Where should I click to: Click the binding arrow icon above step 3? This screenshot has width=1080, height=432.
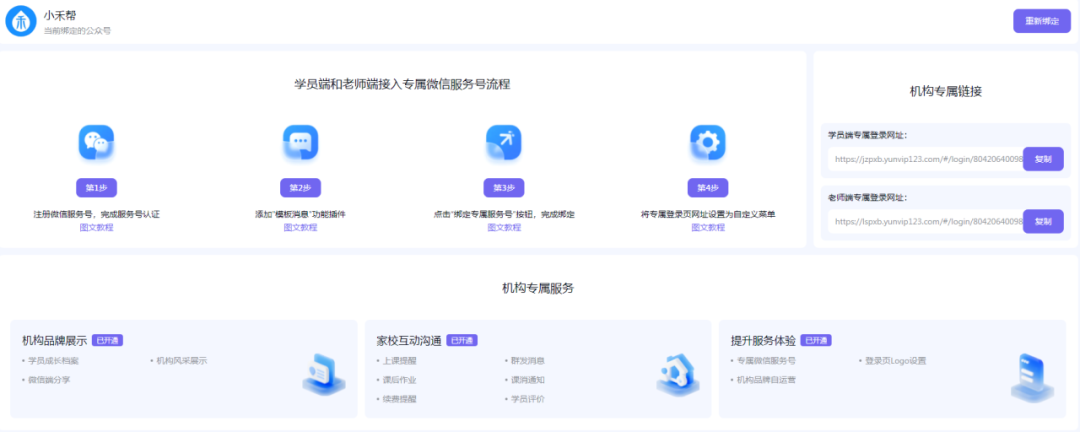[503, 143]
